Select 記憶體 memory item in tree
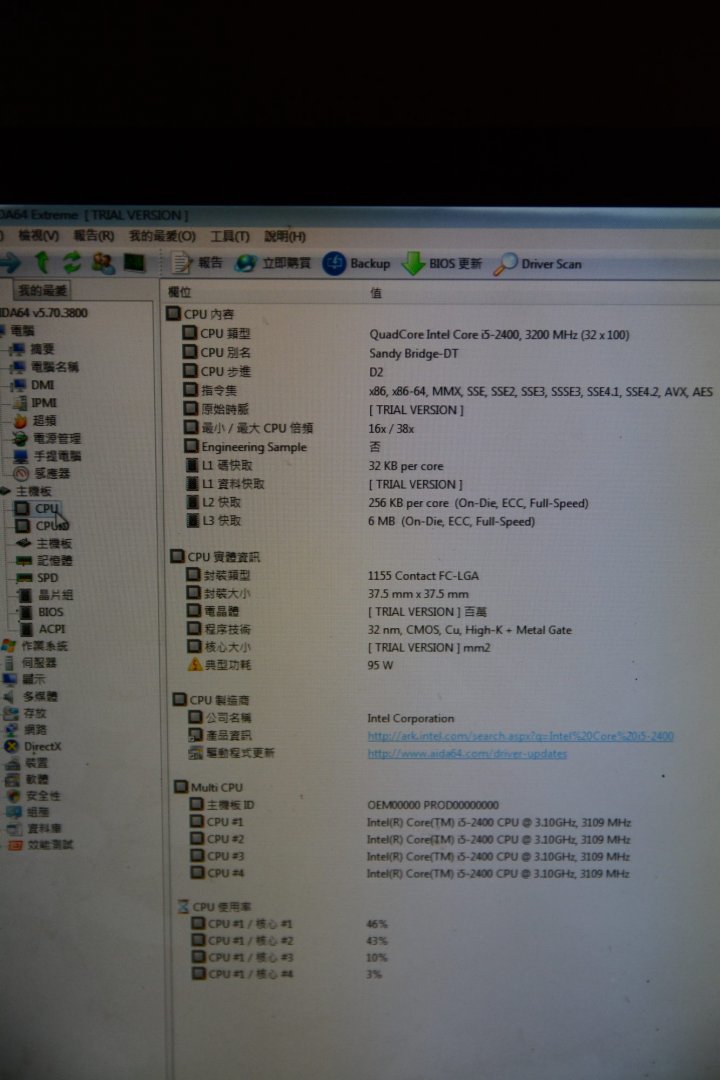 pos(45,561)
